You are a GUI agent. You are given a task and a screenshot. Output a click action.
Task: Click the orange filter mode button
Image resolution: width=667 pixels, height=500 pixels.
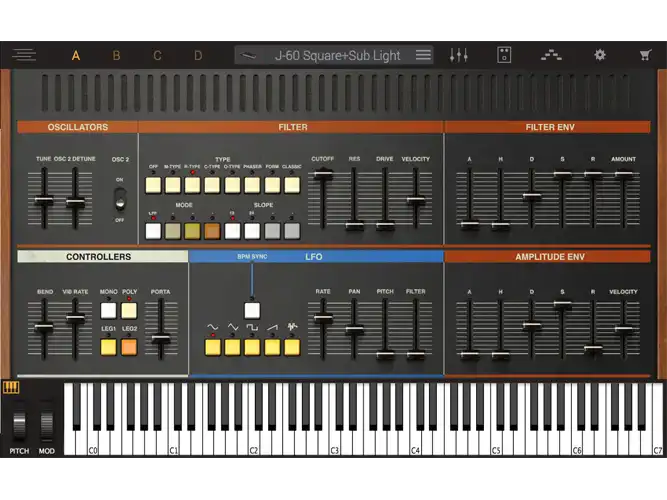pyautogui.click(x=212, y=231)
